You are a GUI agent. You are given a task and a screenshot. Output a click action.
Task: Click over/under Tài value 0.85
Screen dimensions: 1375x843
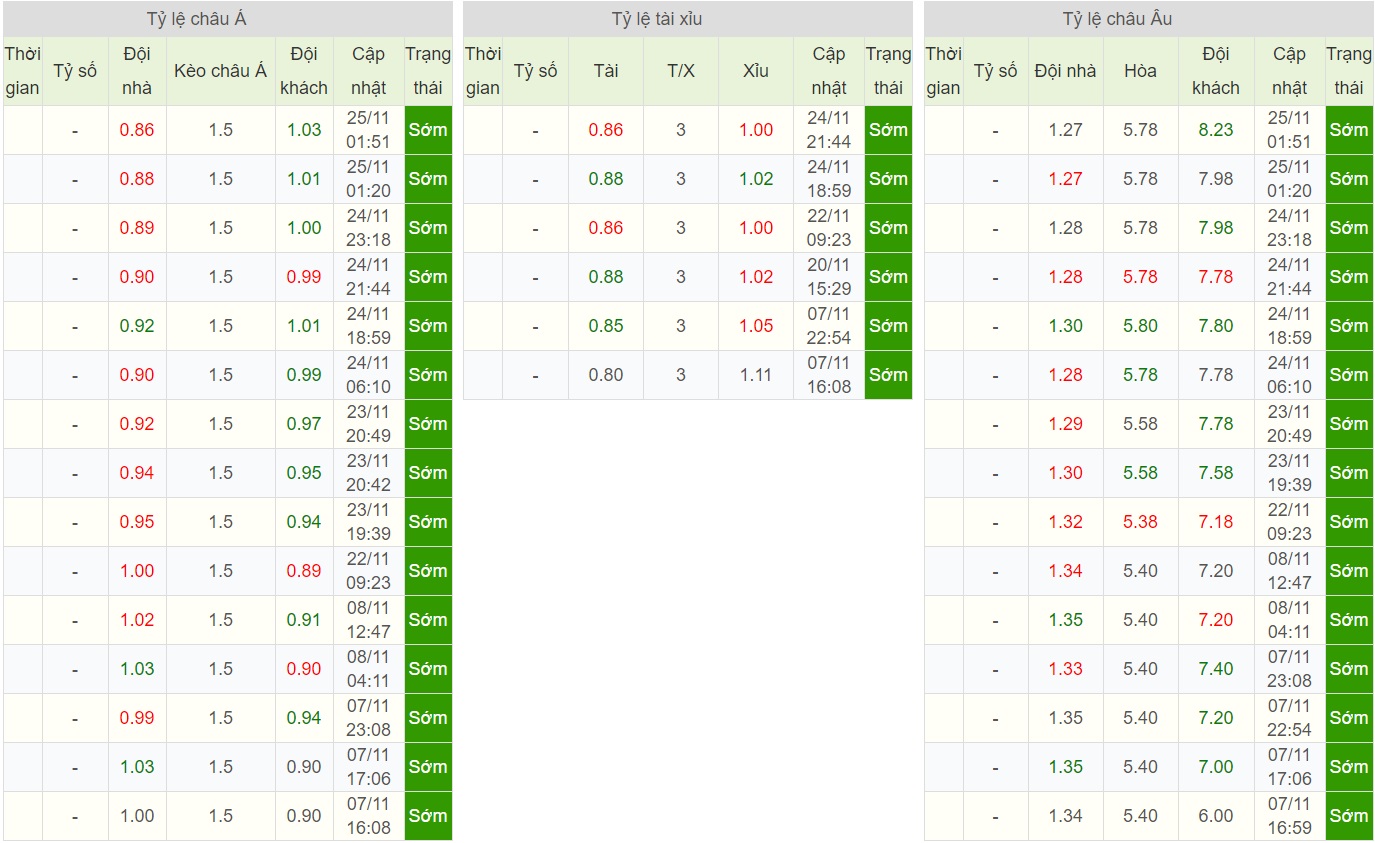(x=606, y=326)
